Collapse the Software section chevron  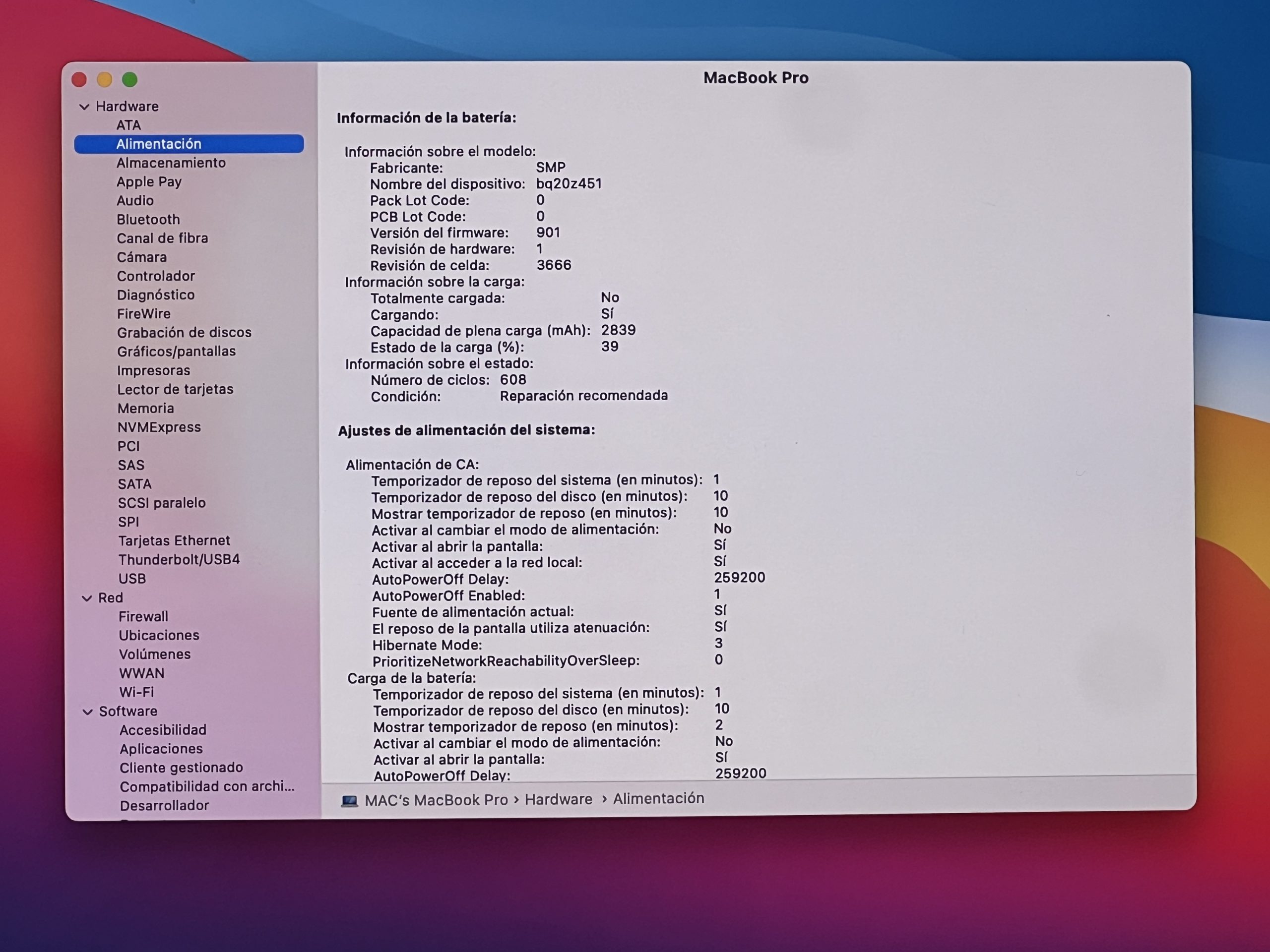[88, 712]
